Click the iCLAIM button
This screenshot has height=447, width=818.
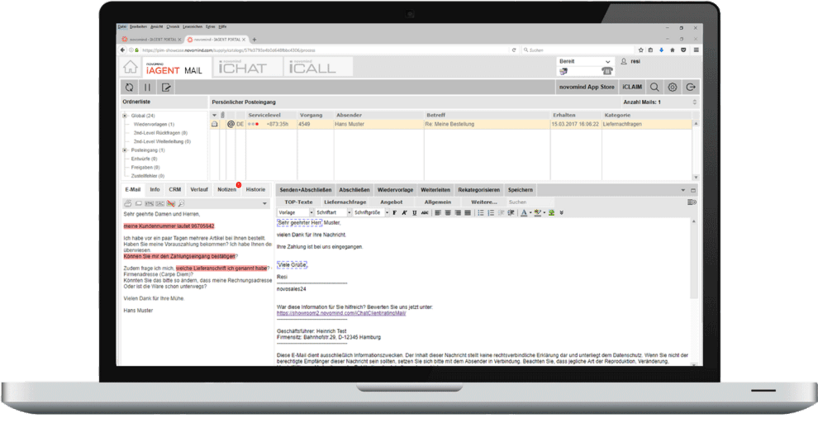point(632,87)
